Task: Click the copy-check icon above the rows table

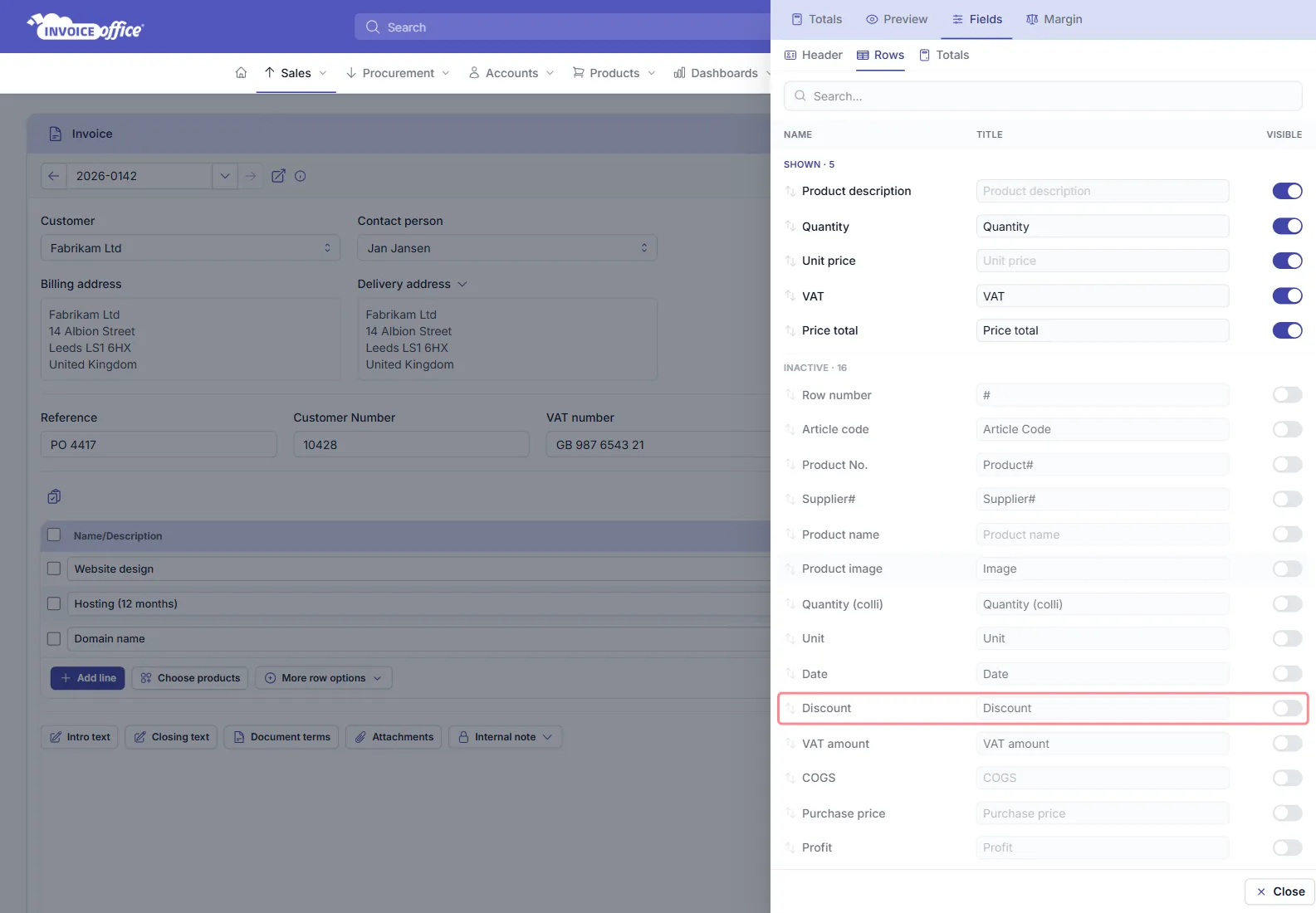Action: pyautogui.click(x=54, y=496)
